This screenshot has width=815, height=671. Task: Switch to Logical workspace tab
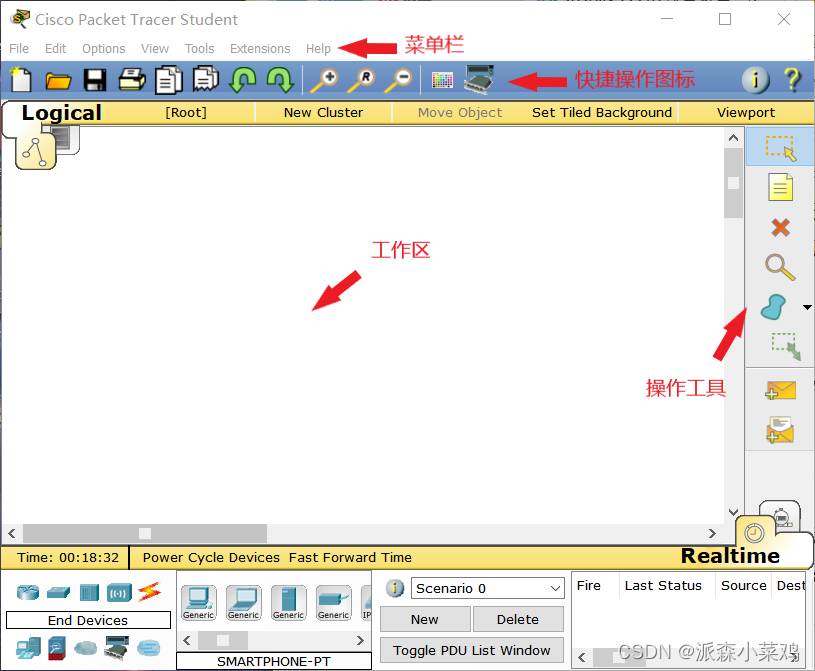click(61, 113)
